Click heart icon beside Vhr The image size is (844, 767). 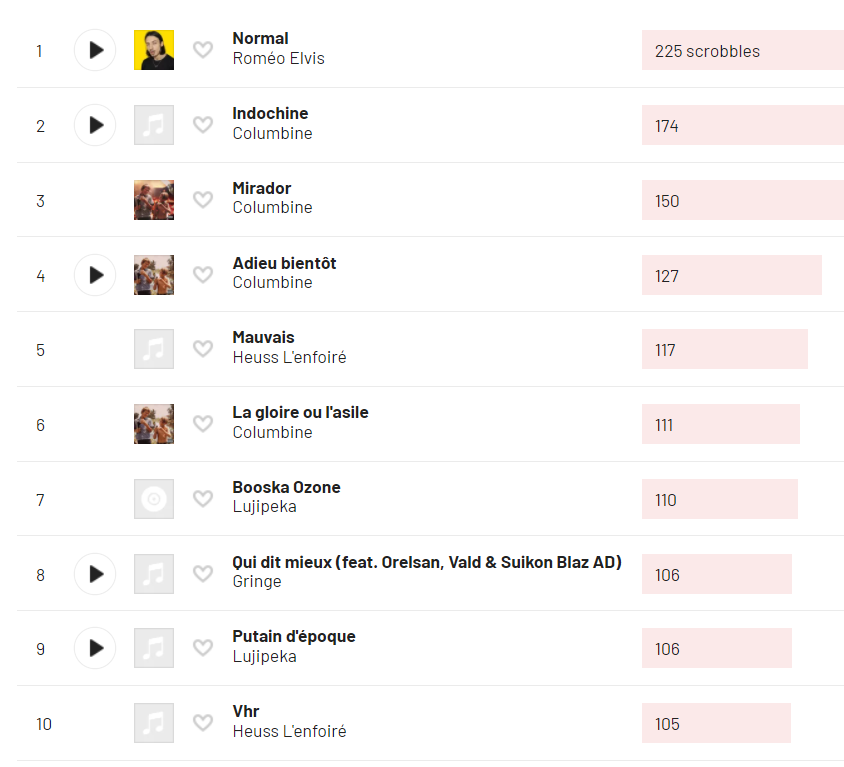coord(203,723)
